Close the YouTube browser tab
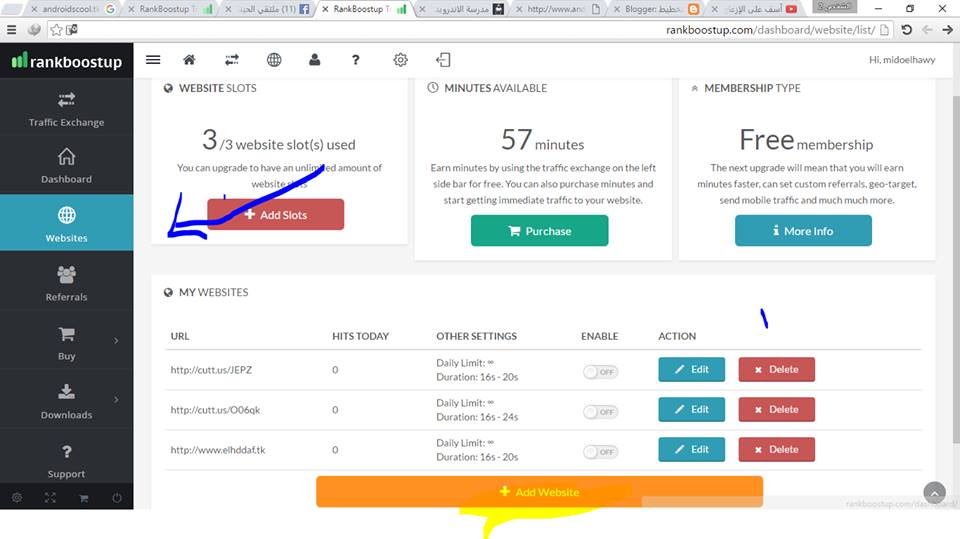960x539 pixels. (714, 9)
